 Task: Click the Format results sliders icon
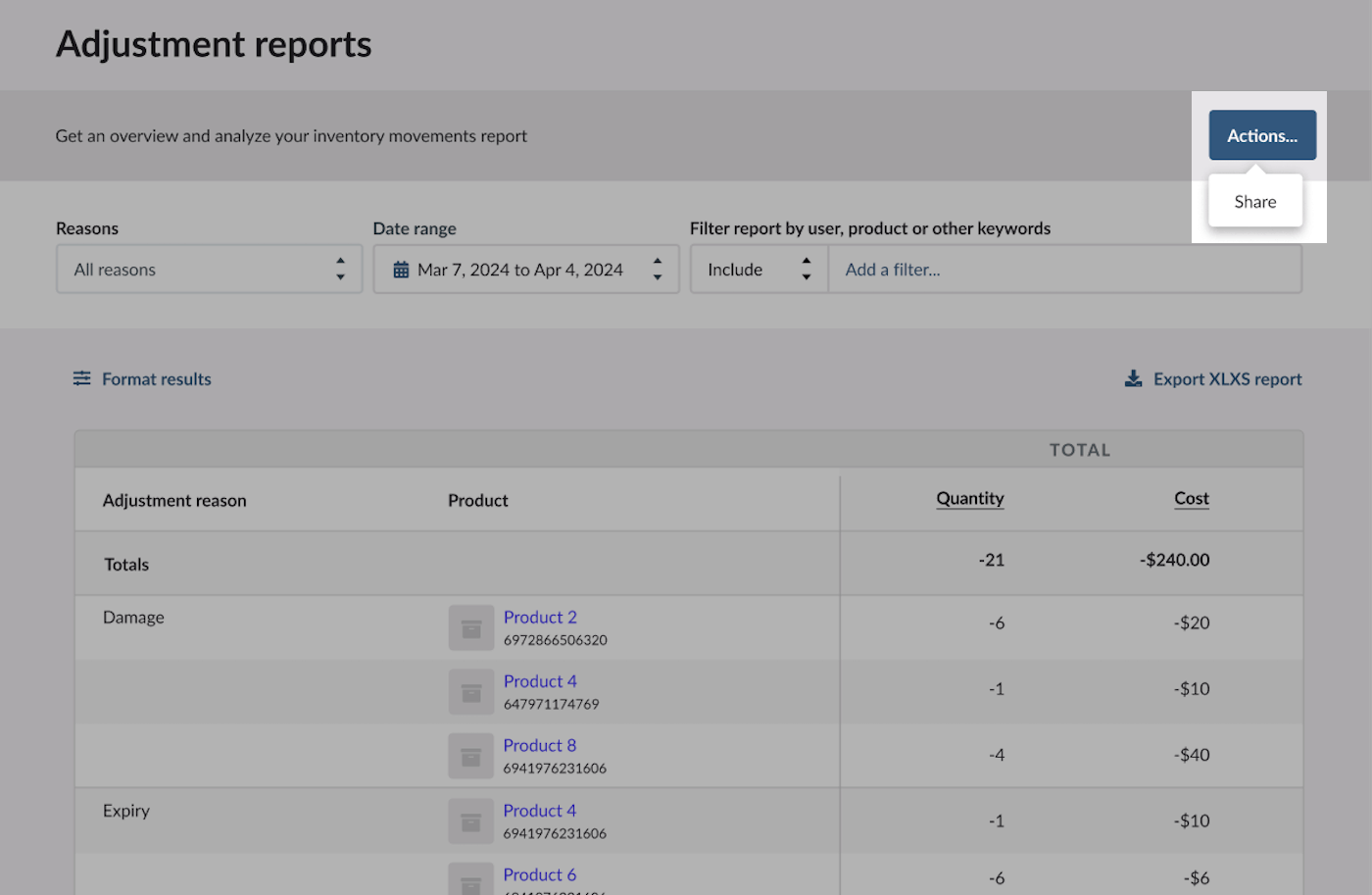click(x=81, y=378)
